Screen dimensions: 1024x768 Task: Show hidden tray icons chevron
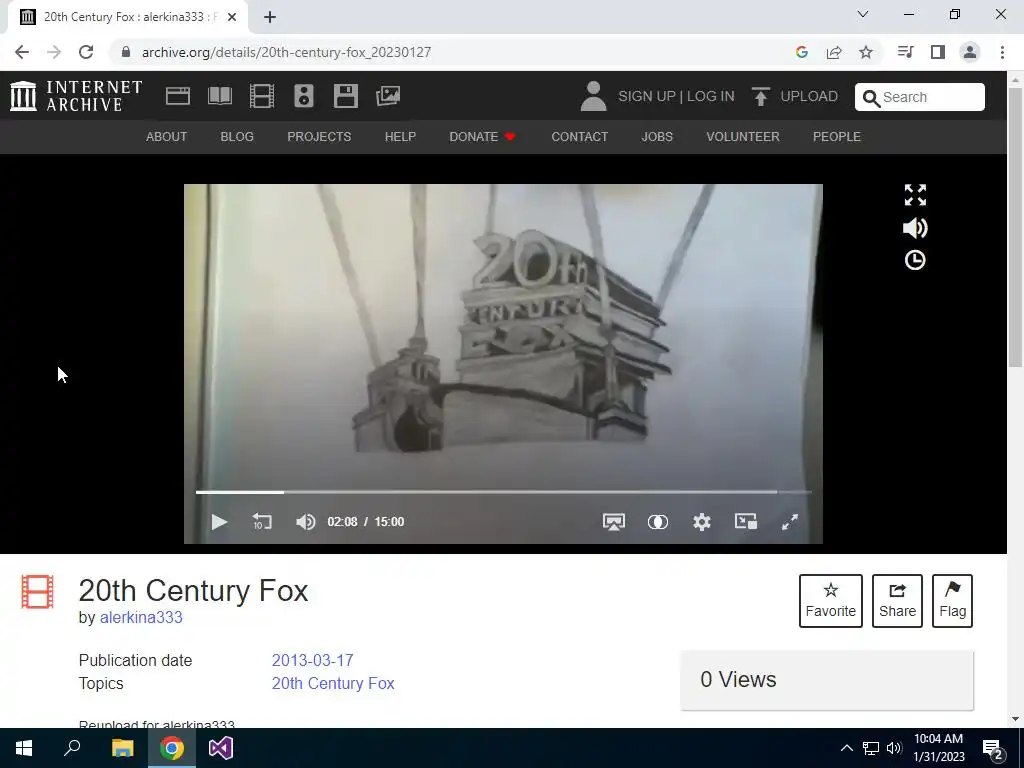[x=846, y=748]
